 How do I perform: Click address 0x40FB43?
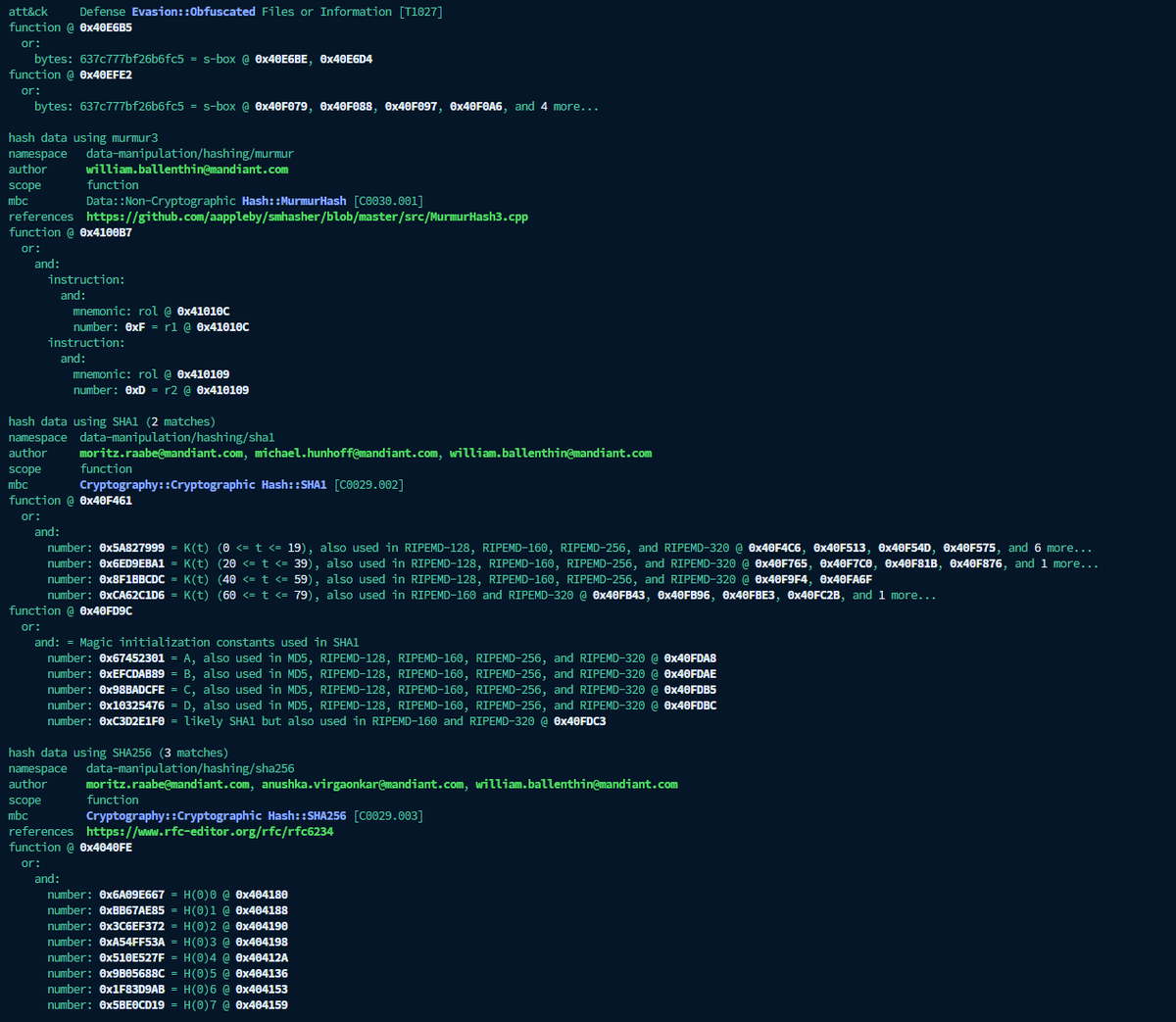coord(618,595)
